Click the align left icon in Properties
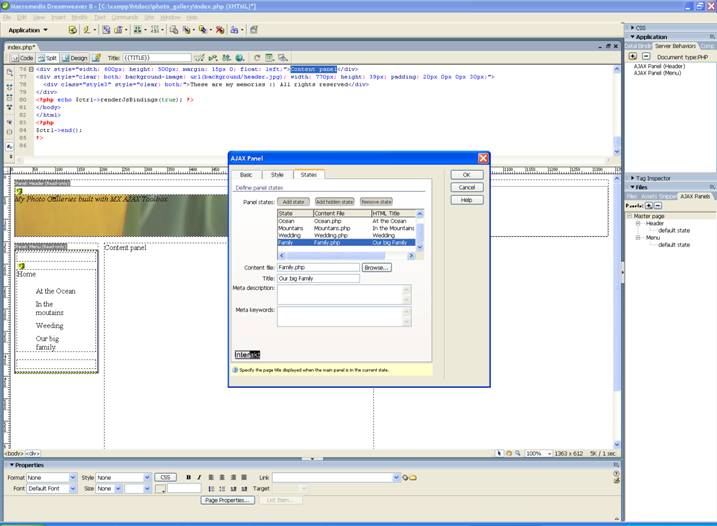The image size is (717, 526). click(x=211, y=477)
